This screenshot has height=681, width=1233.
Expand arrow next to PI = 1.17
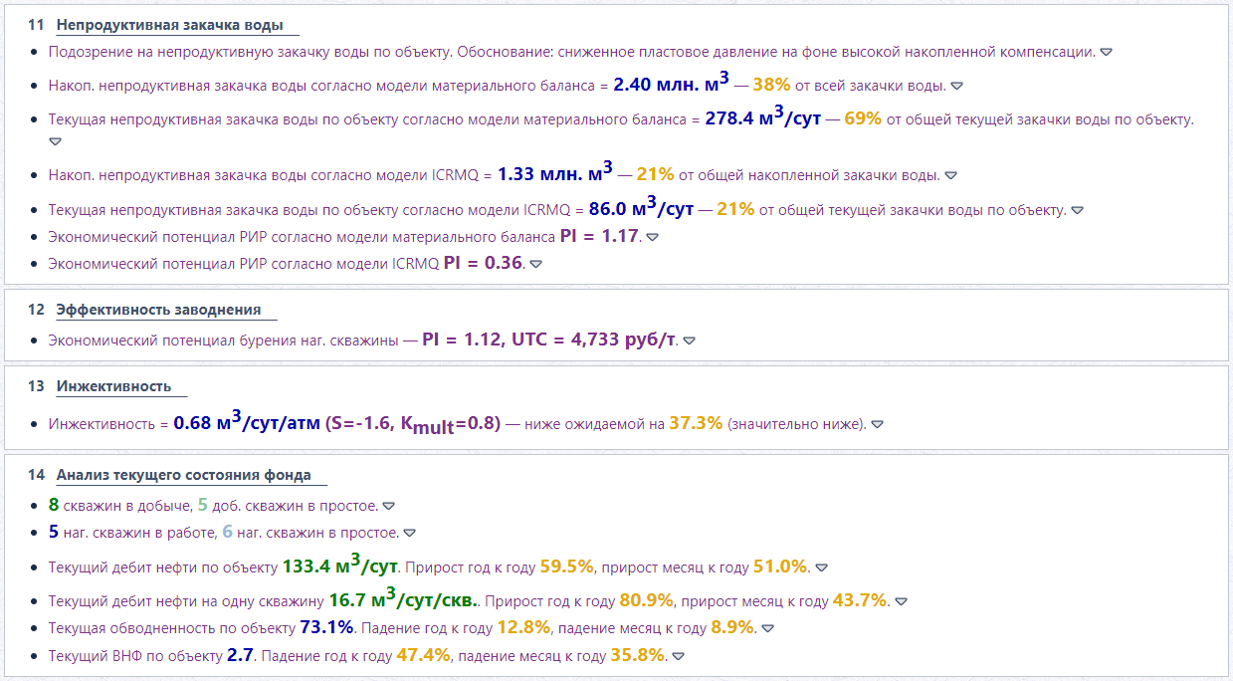(652, 238)
